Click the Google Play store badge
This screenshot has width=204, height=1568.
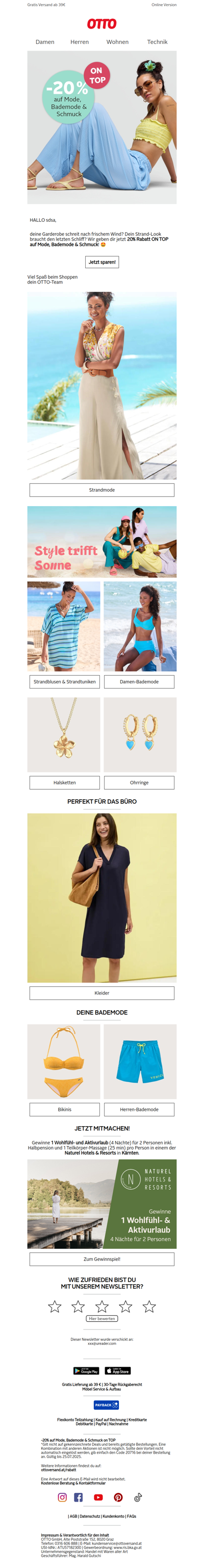86,1370
